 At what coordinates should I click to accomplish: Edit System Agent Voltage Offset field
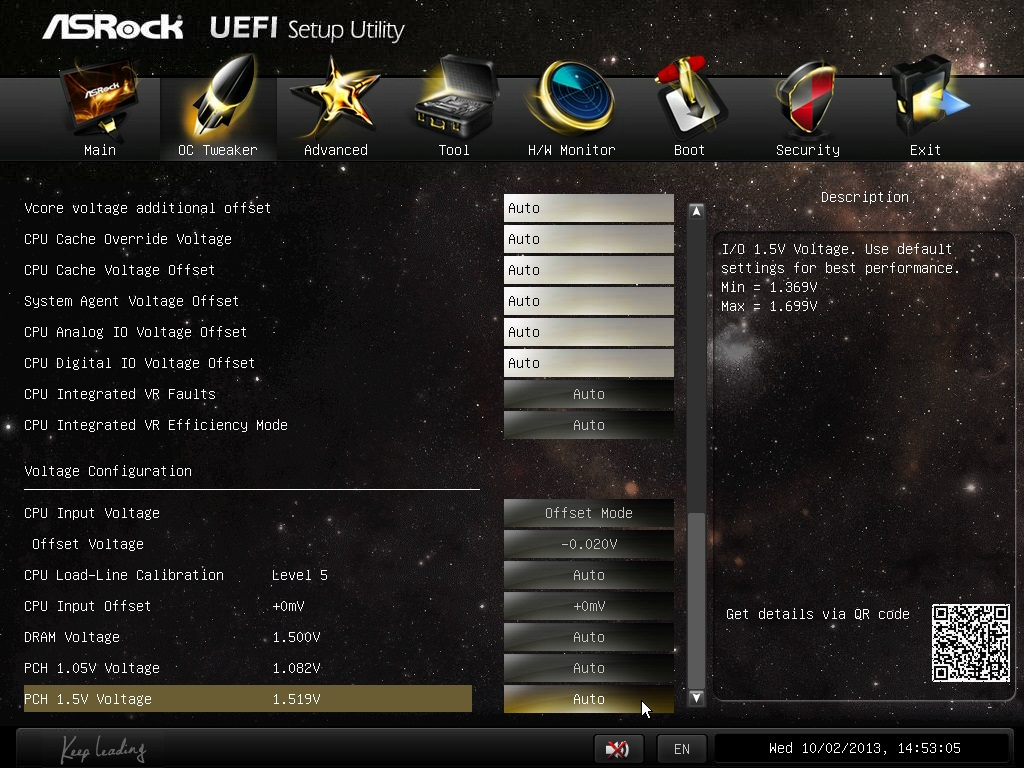point(588,301)
